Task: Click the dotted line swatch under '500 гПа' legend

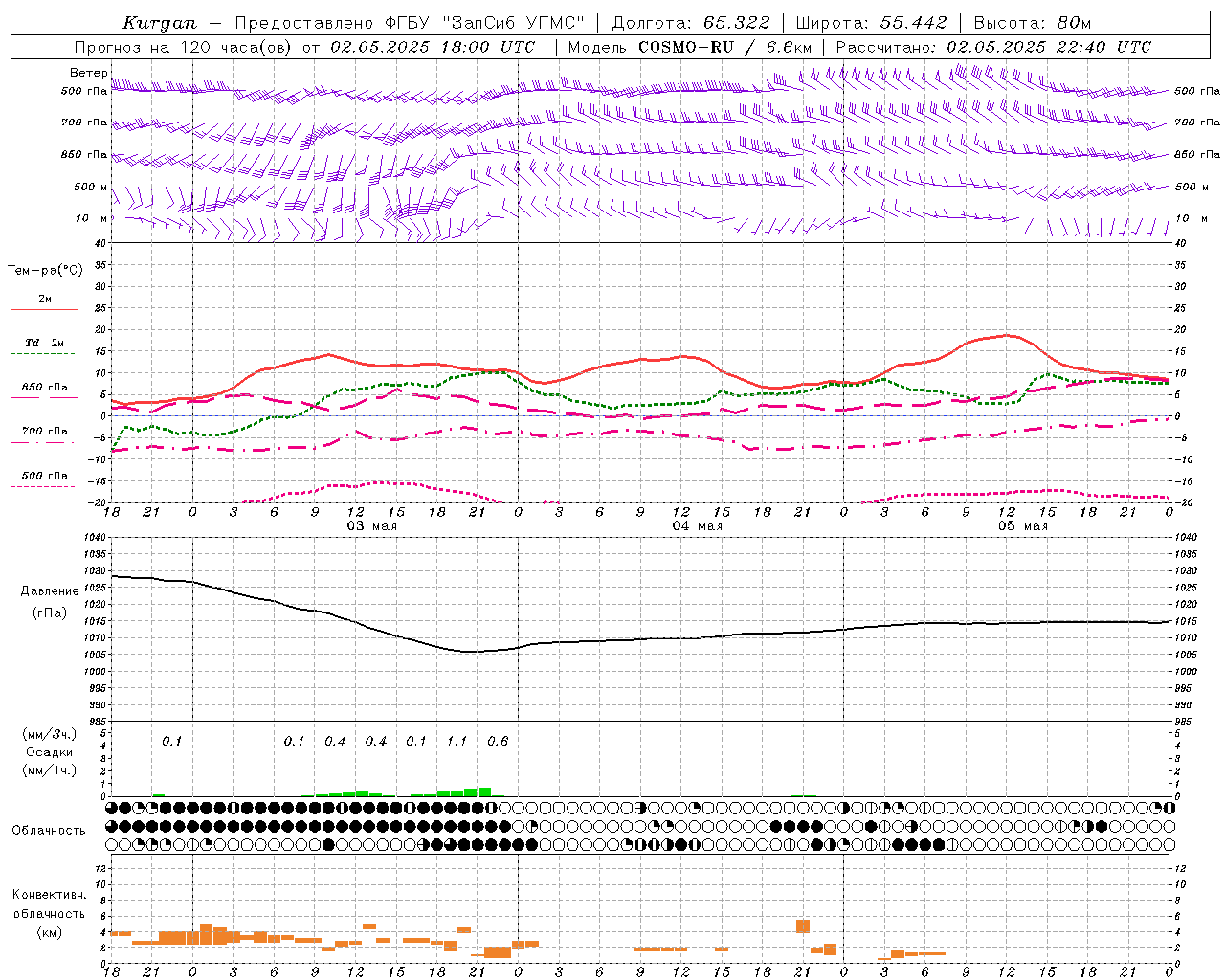Action: pyautogui.click(x=42, y=486)
